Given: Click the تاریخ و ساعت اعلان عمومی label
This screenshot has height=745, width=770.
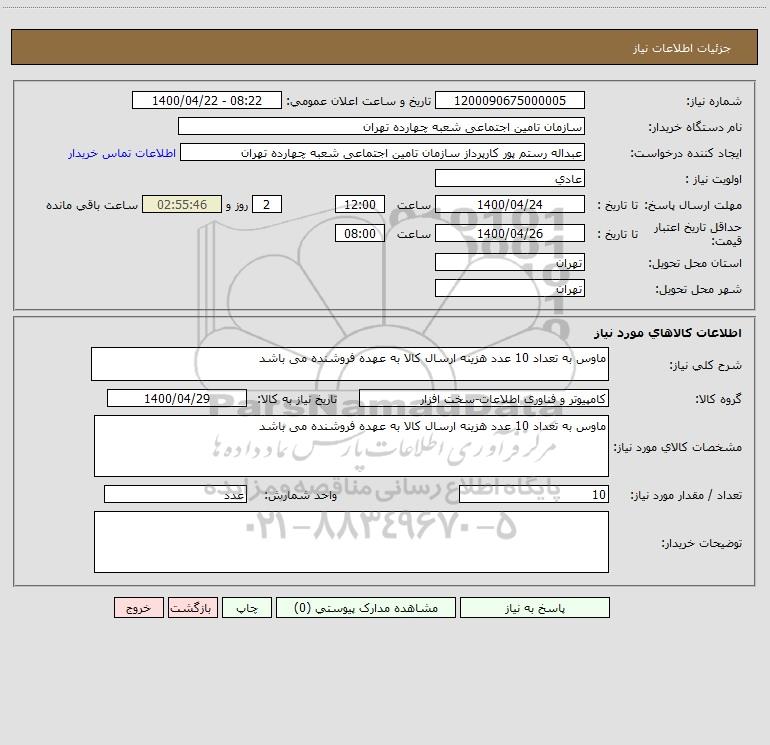Looking at the screenshot, I should click(359, 101).
